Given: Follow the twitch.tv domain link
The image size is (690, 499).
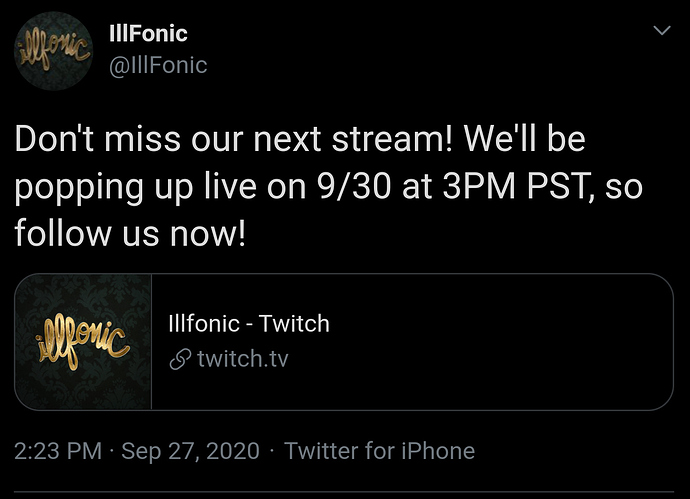Looking at the screenshot, I should click(243, 359).
